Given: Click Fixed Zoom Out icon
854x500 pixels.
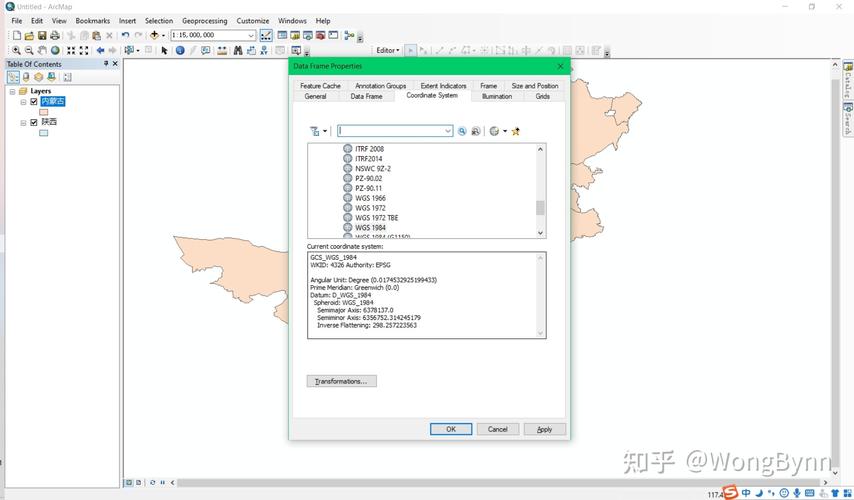Looking at the screenshot, I should pyautogui.click(x=84, y=50).
